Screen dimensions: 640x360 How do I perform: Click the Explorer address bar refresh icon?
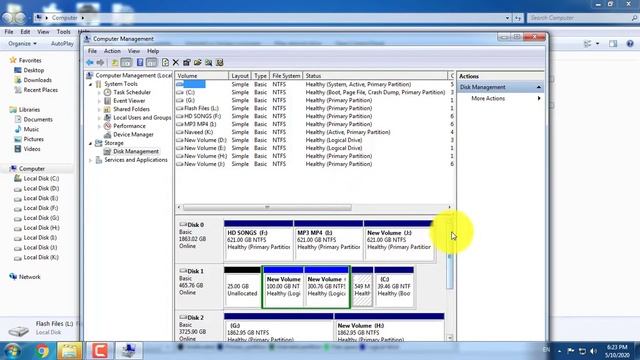coord(518,18)
